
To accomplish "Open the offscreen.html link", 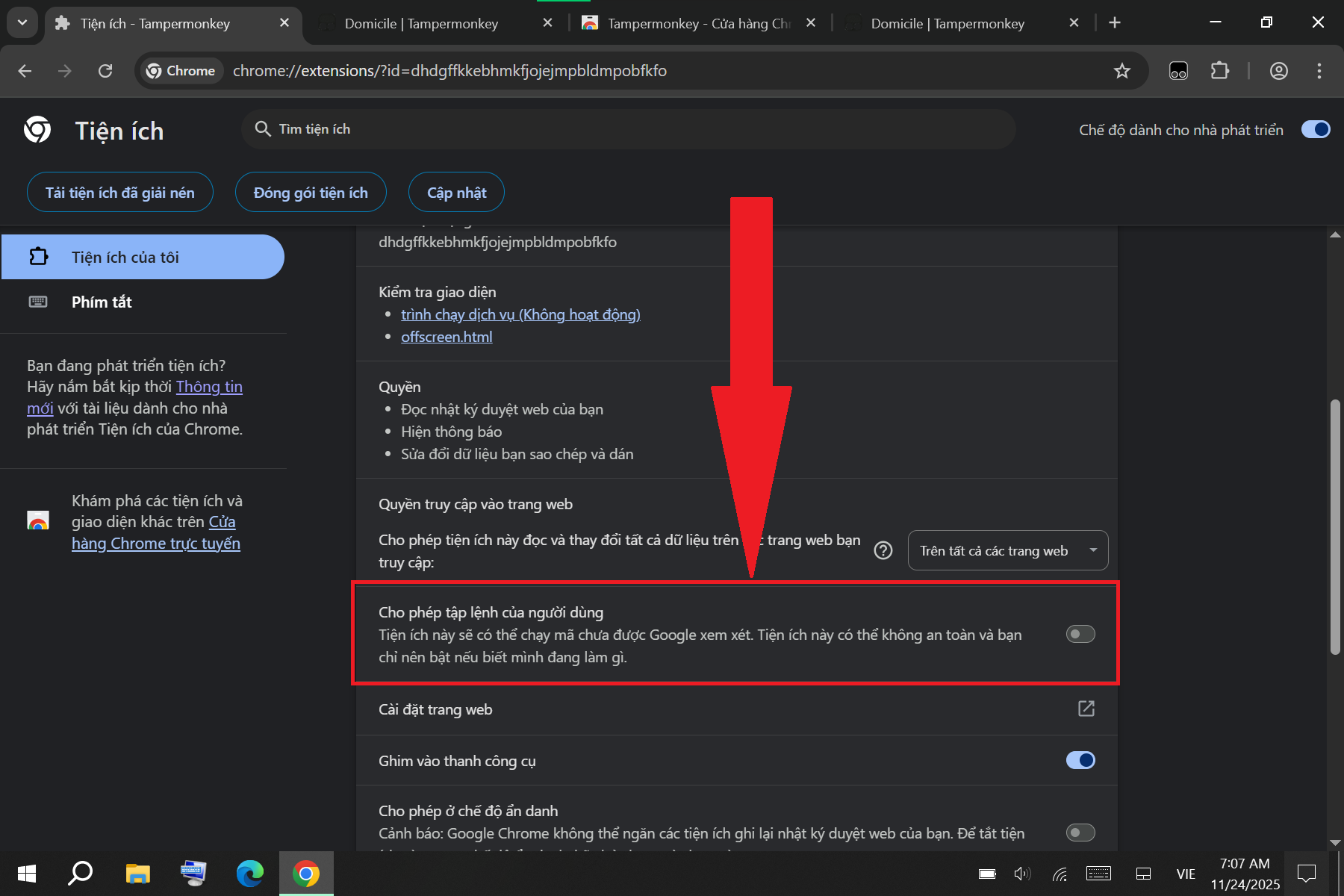I will pyautogui.click(x=447, y=337).
